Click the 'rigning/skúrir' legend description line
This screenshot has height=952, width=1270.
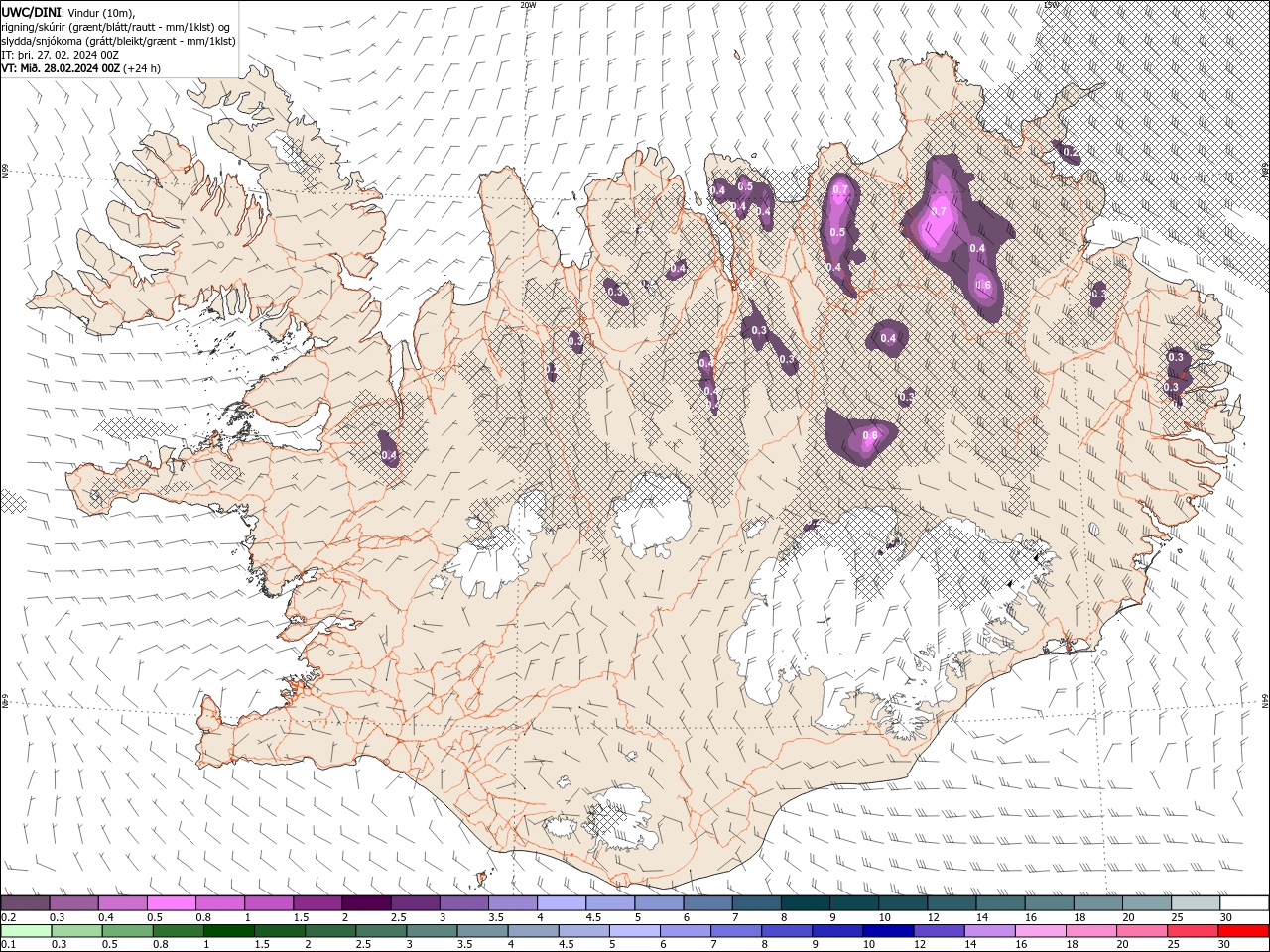pyautogui.click(x=115, y=27)
